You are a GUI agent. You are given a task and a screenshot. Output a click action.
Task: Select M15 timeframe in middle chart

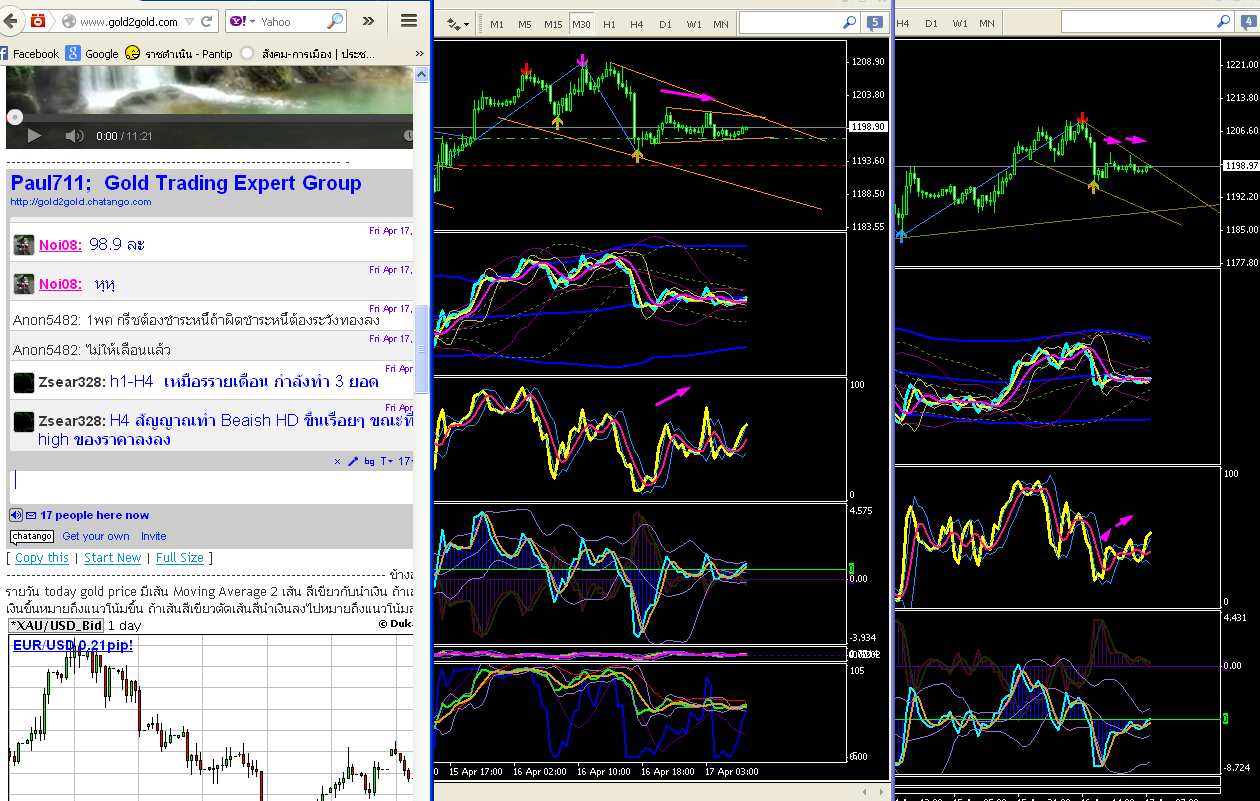pyautogui.click(x=553, y=23)
